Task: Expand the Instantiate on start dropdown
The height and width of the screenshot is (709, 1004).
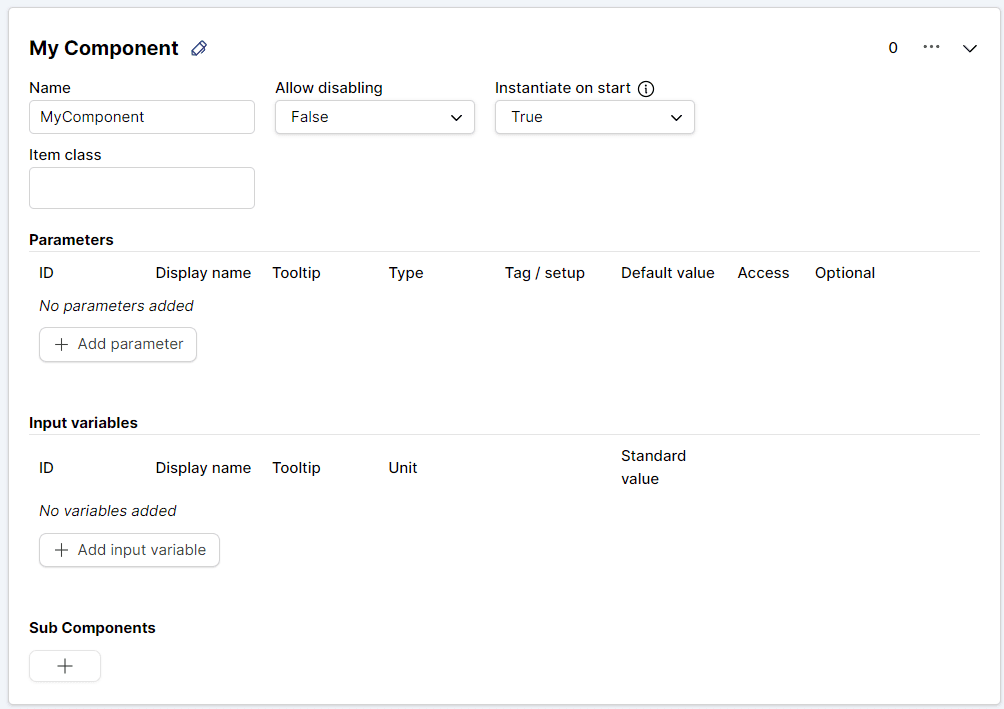Action: point(594,117)
